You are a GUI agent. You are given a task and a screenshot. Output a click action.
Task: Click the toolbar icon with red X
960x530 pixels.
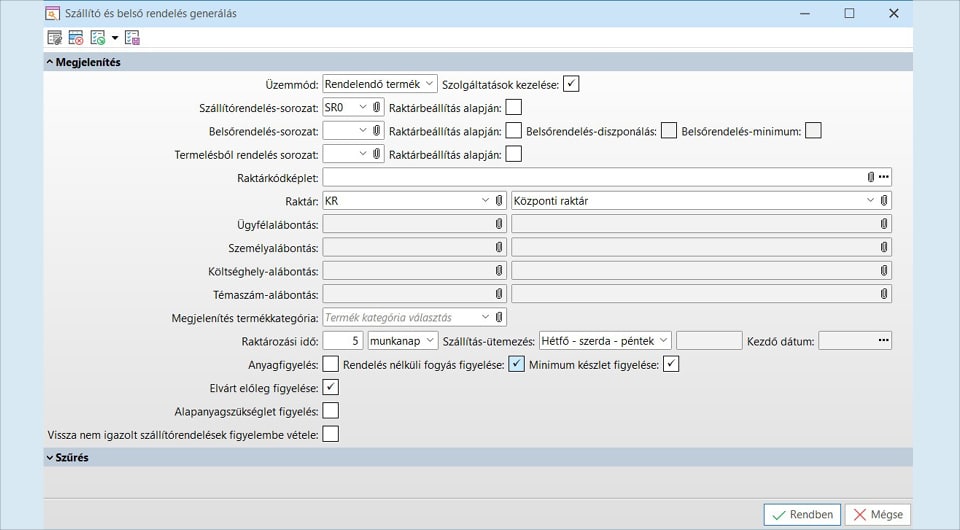(x=76, y=38)
